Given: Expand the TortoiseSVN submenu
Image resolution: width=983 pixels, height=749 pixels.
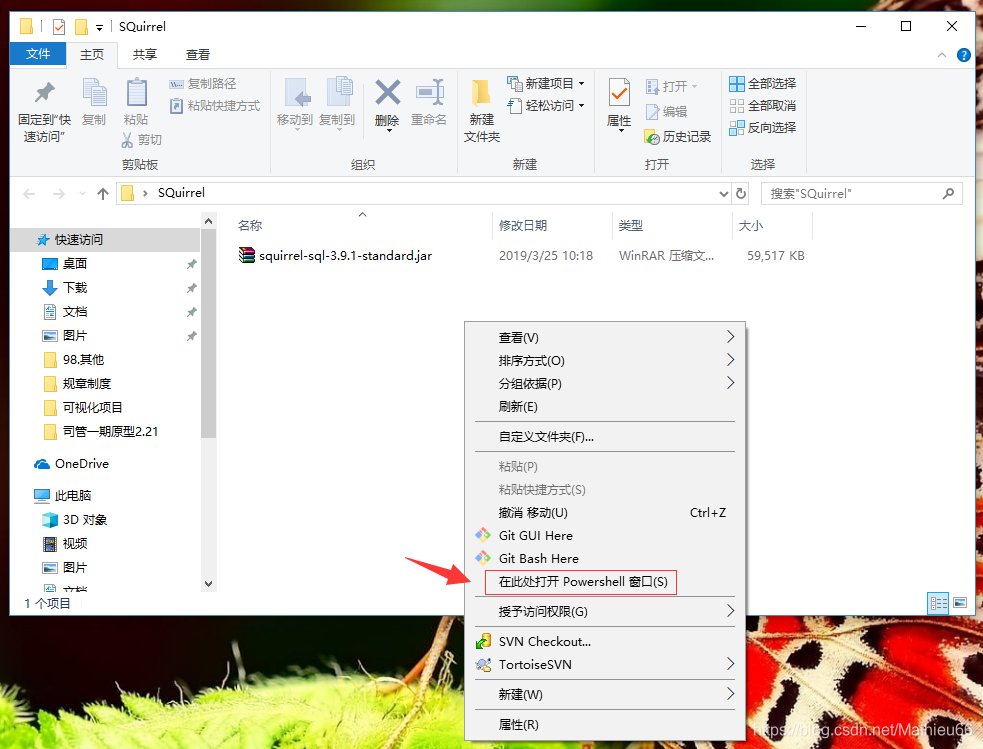Looking at the screenshot, I should coord(605,664).
